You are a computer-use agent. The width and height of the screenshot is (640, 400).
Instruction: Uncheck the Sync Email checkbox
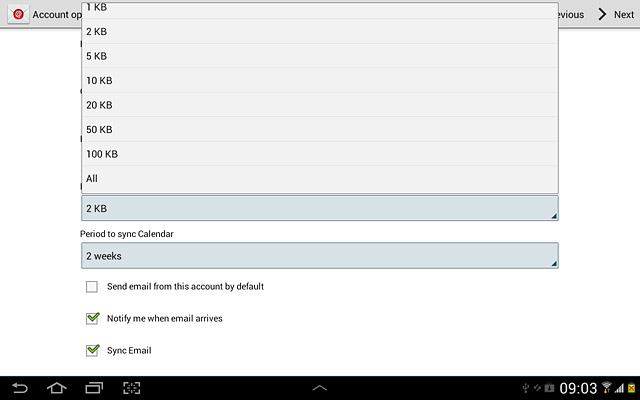pos(93,350)
